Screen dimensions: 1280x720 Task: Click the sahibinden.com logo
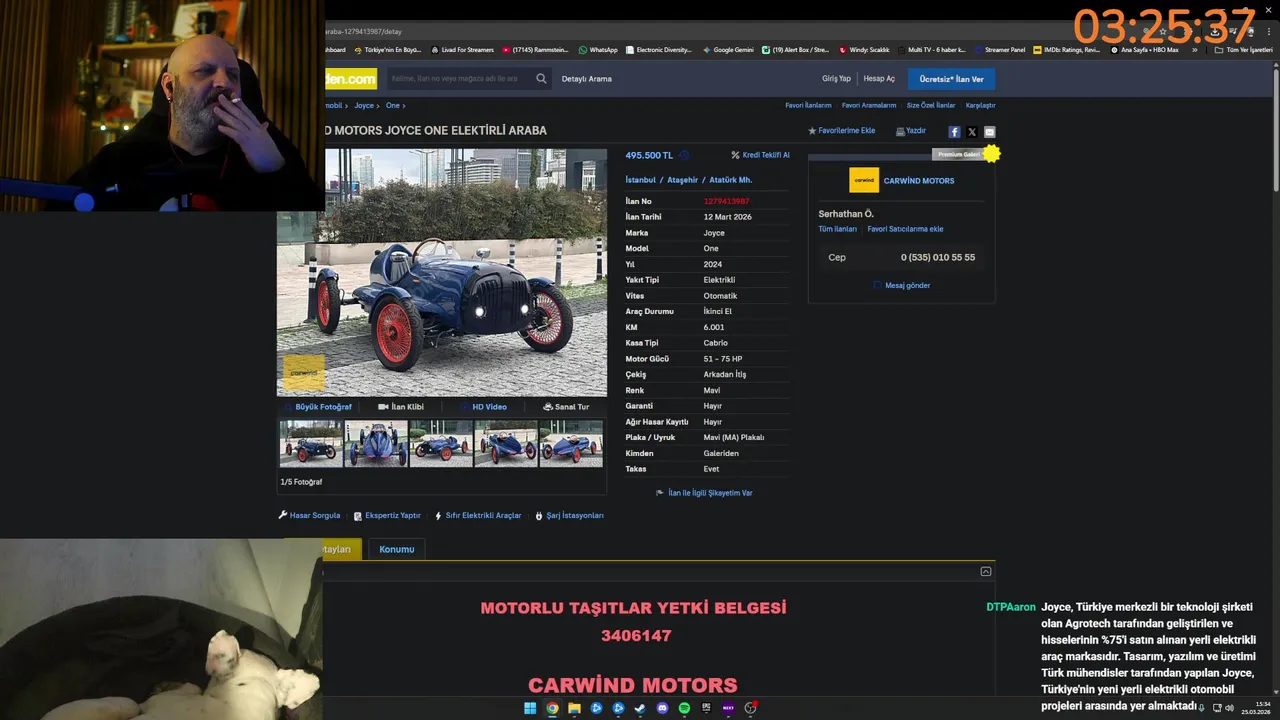click(351, 79)
